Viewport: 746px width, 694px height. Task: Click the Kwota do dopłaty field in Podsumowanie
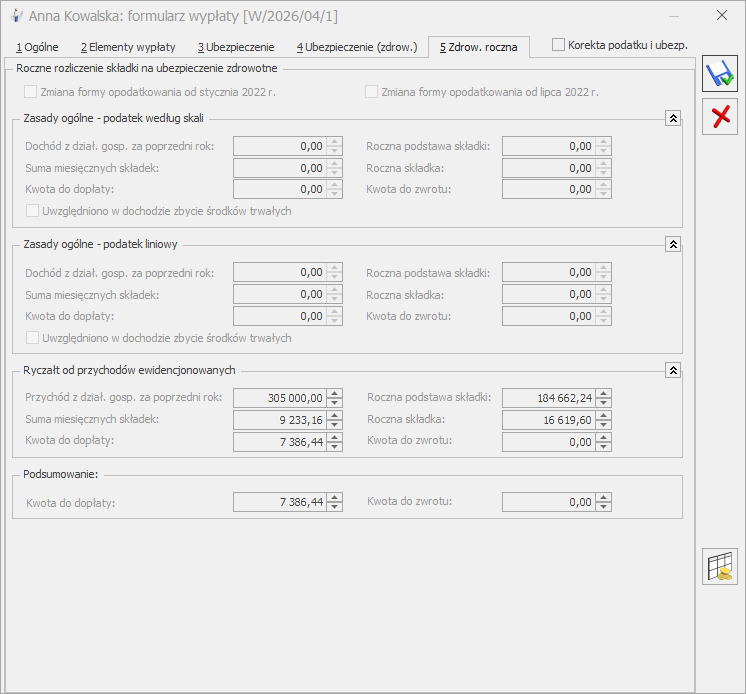tap(280, 503)
